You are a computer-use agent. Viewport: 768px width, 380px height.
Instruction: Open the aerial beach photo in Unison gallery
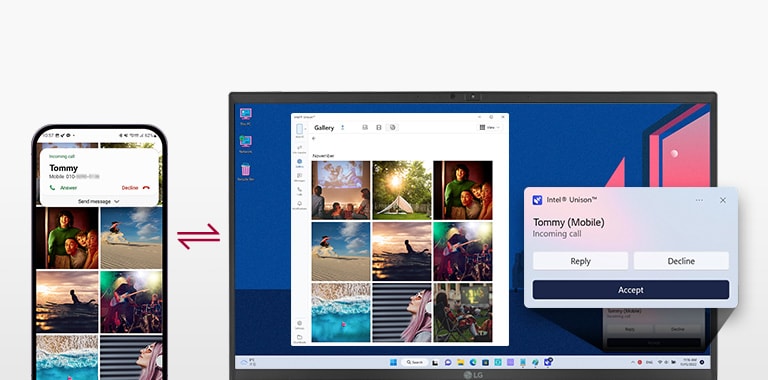[341, 312]
